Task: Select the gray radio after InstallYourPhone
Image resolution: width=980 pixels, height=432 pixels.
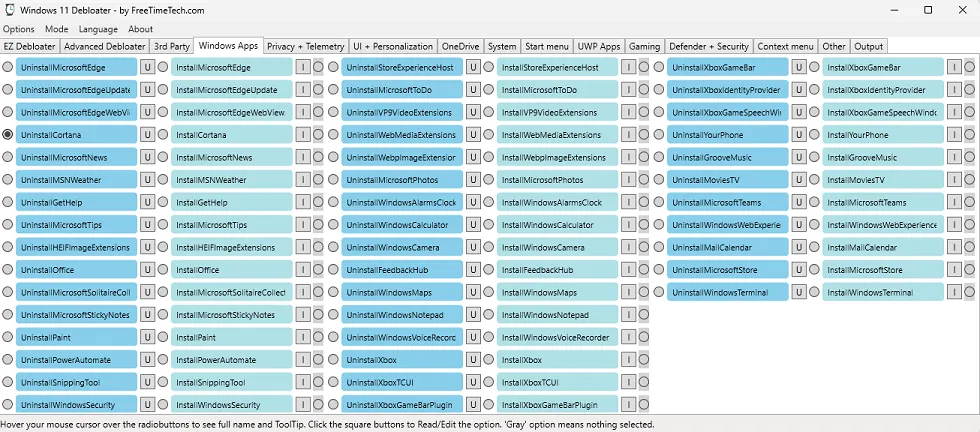Action: [969, 135]
